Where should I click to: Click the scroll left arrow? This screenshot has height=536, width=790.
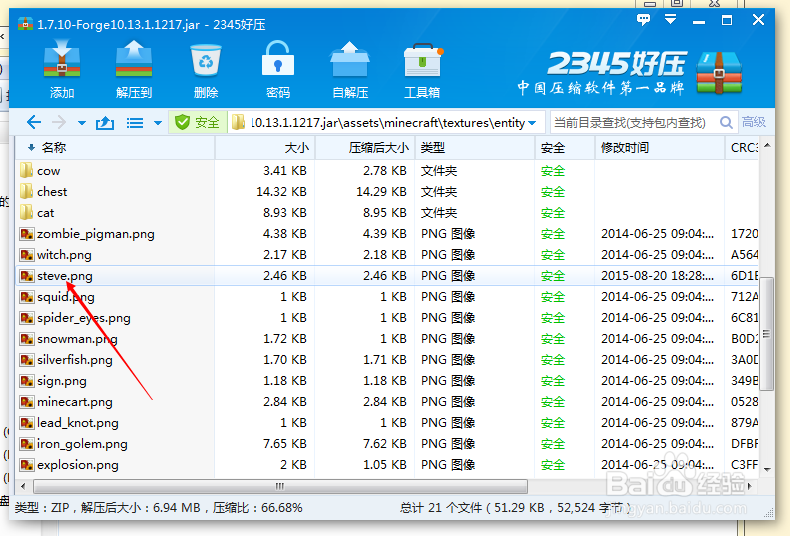23,486
